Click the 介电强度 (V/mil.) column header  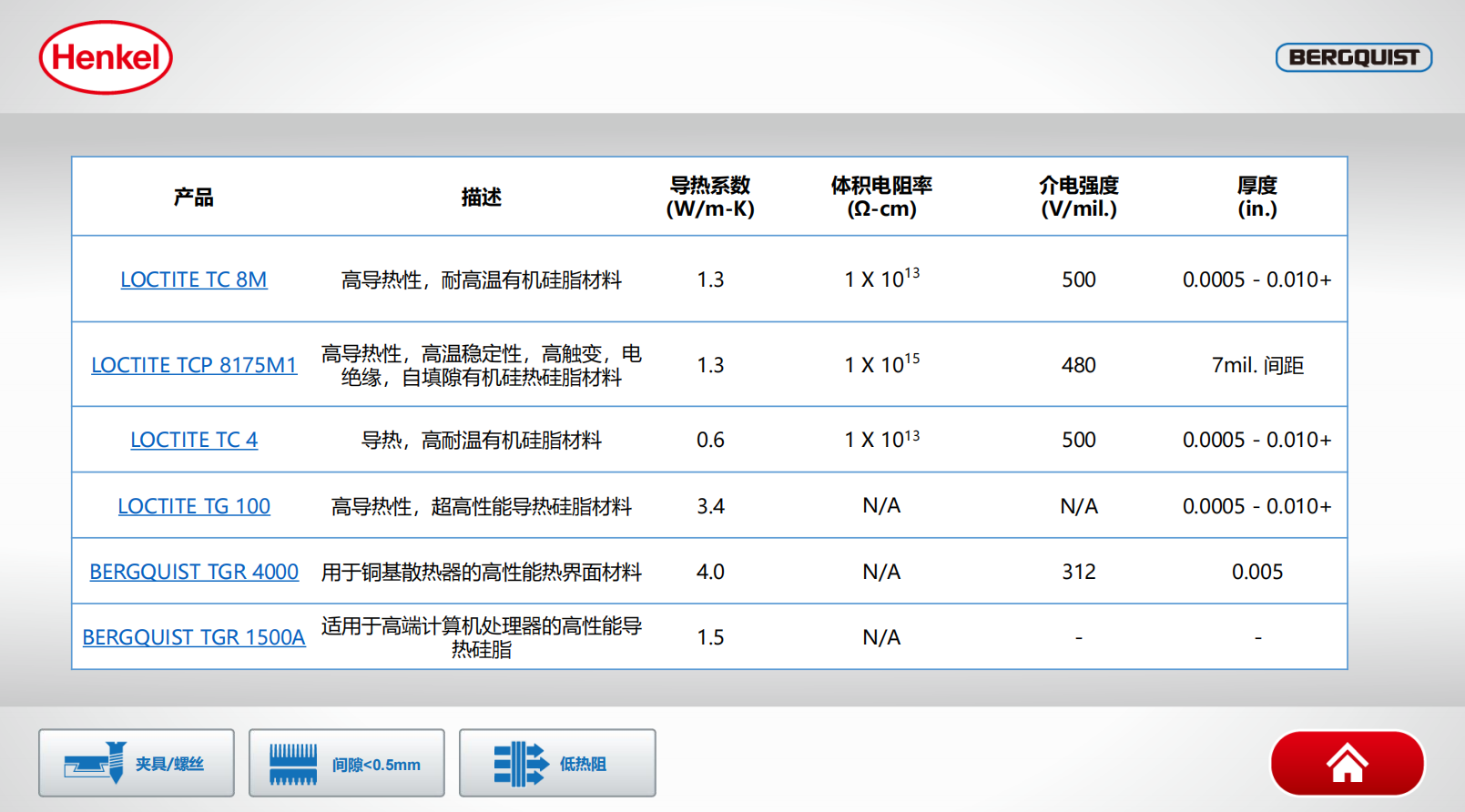[x=1079, y=198]
